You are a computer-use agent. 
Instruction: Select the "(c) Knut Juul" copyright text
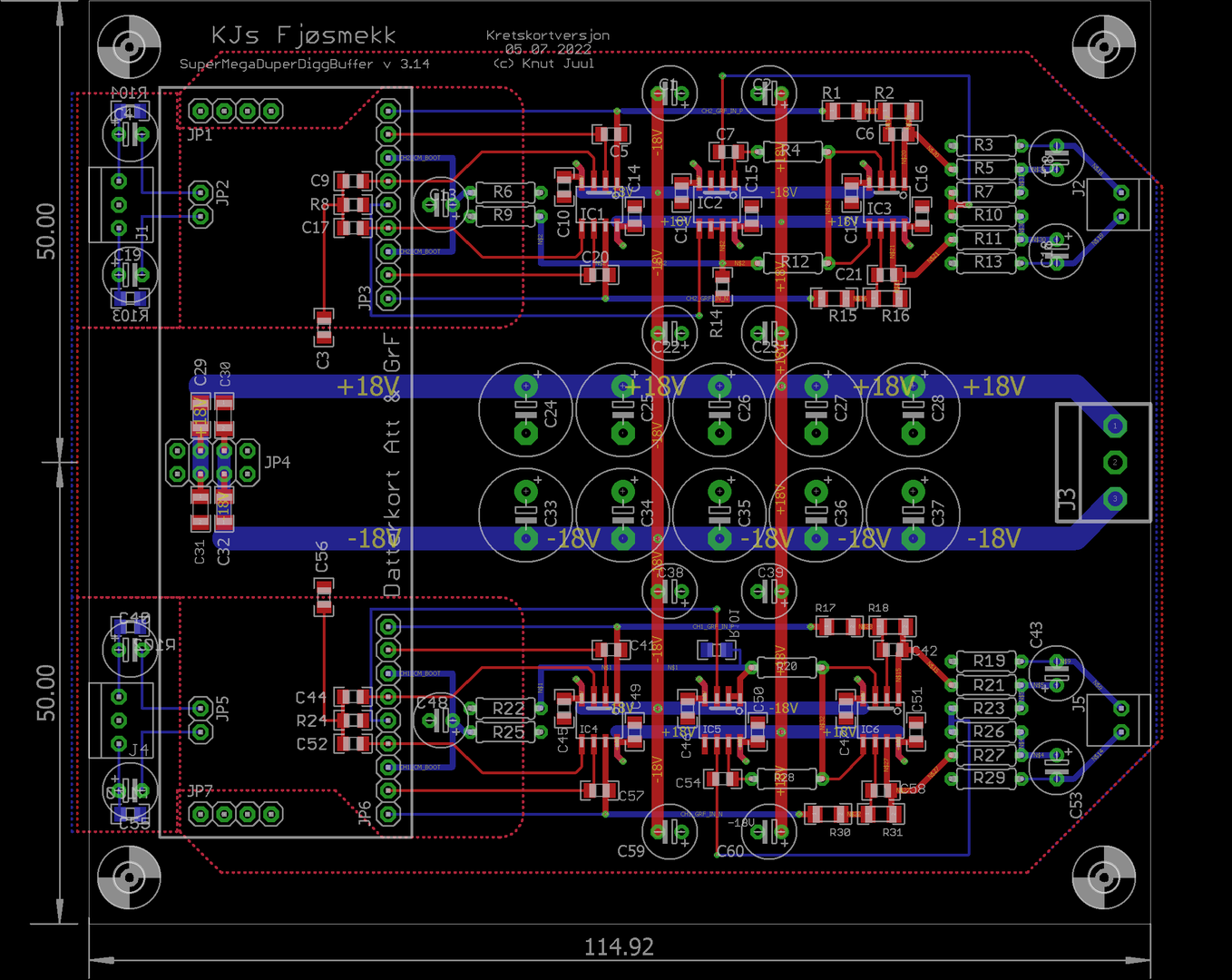coord(544,64)
